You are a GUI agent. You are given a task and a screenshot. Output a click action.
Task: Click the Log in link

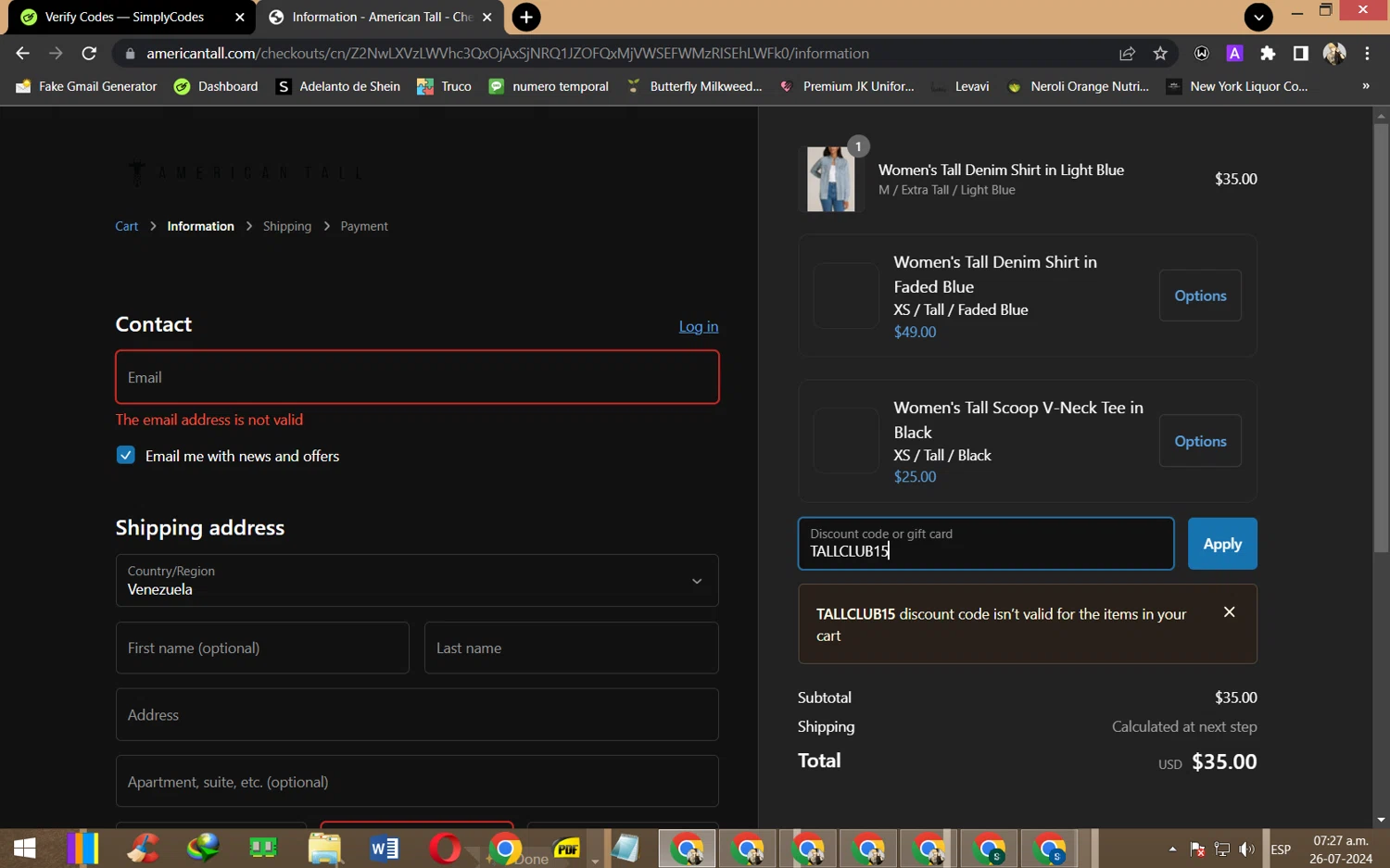pyautogui.click(x=699, y=327)
